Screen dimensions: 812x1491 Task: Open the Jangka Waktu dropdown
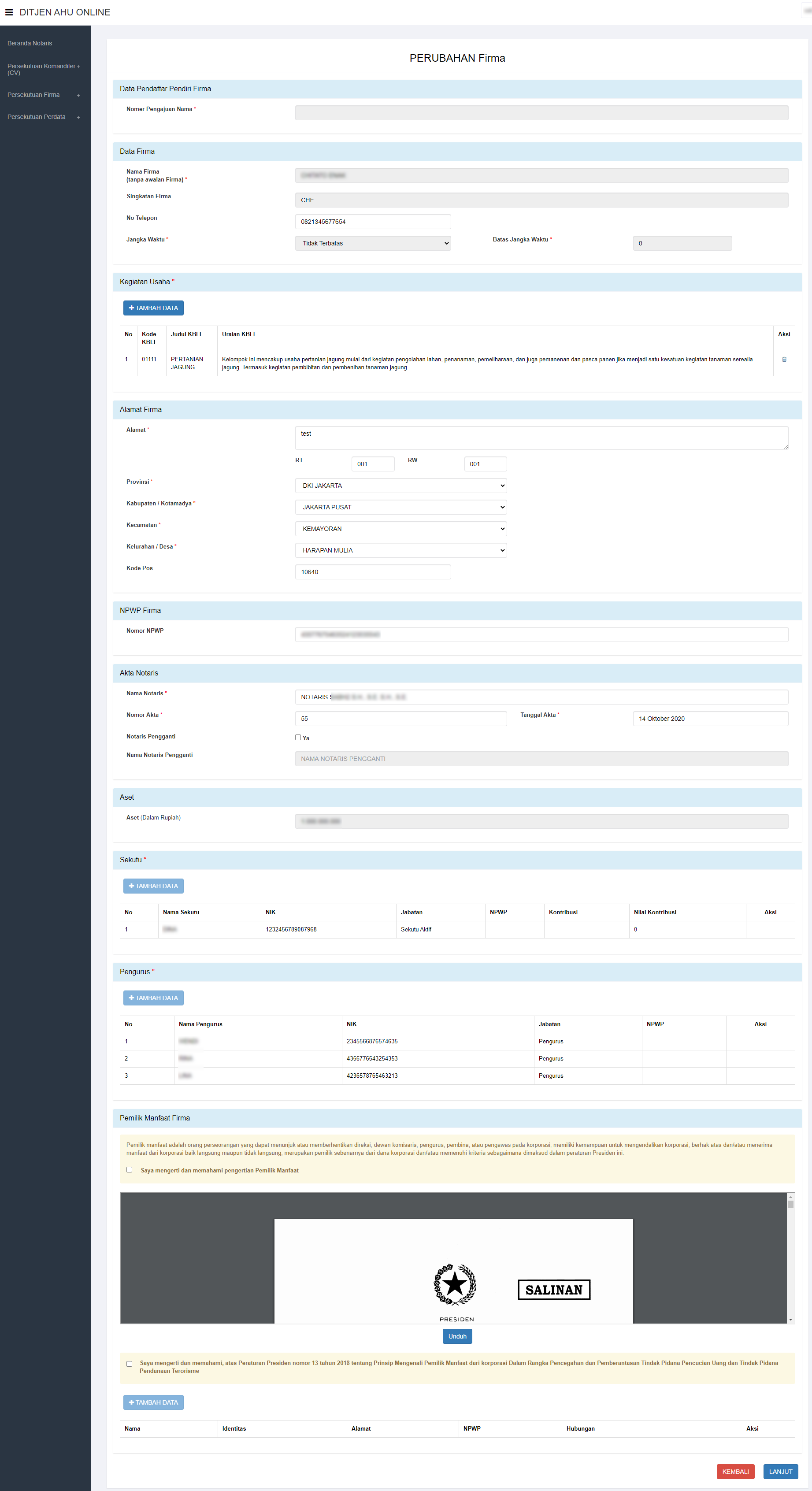(373, 243)
